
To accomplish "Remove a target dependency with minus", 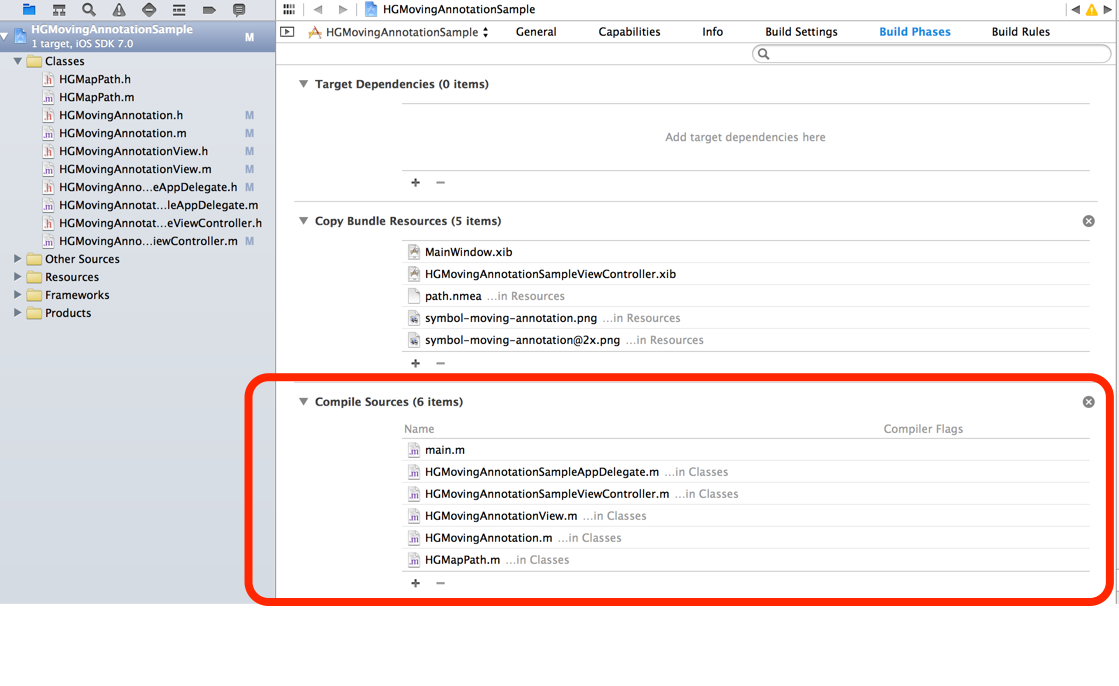I will coord(440,183).
